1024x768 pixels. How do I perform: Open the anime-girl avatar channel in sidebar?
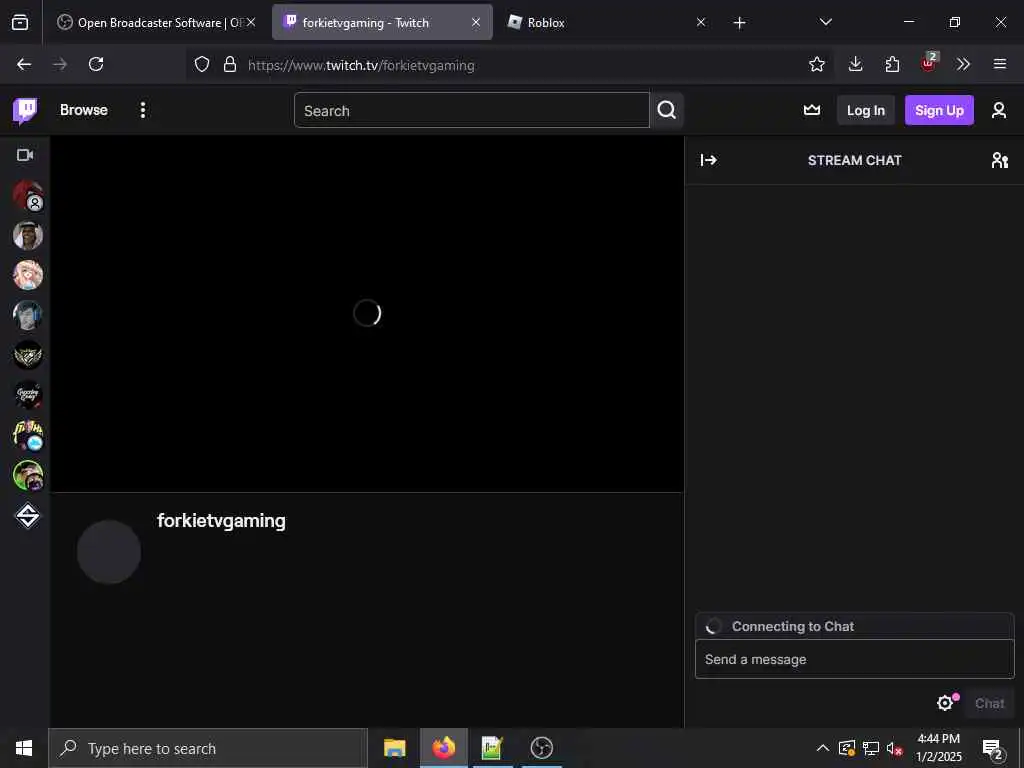point(28,276)
